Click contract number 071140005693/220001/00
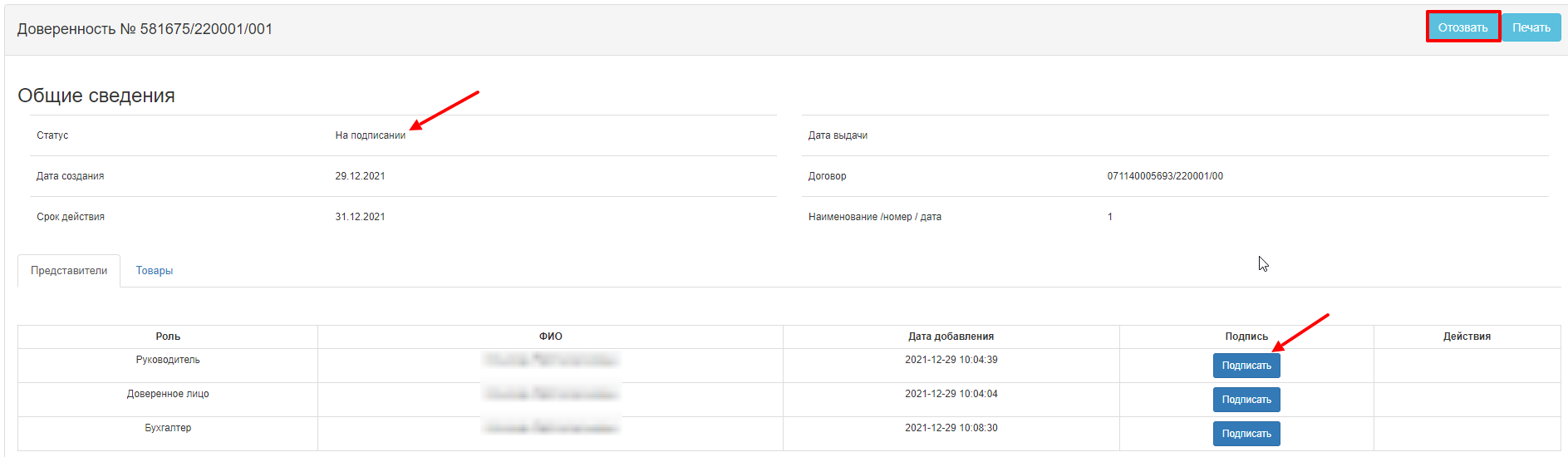 point(1164,176)
